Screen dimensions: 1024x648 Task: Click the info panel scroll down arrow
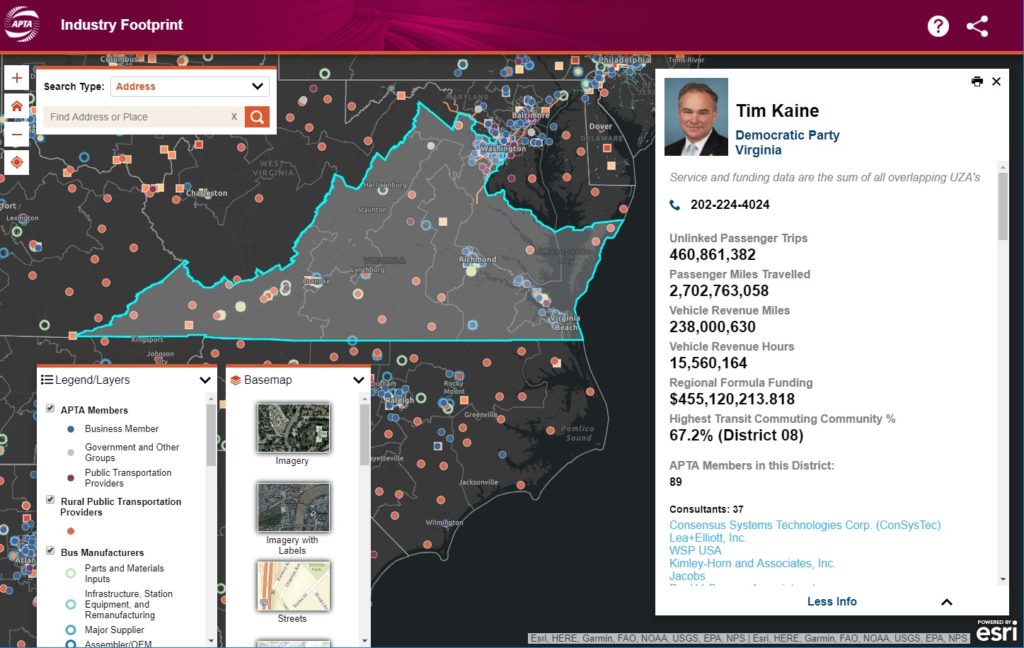click(x=1002, y=579)
